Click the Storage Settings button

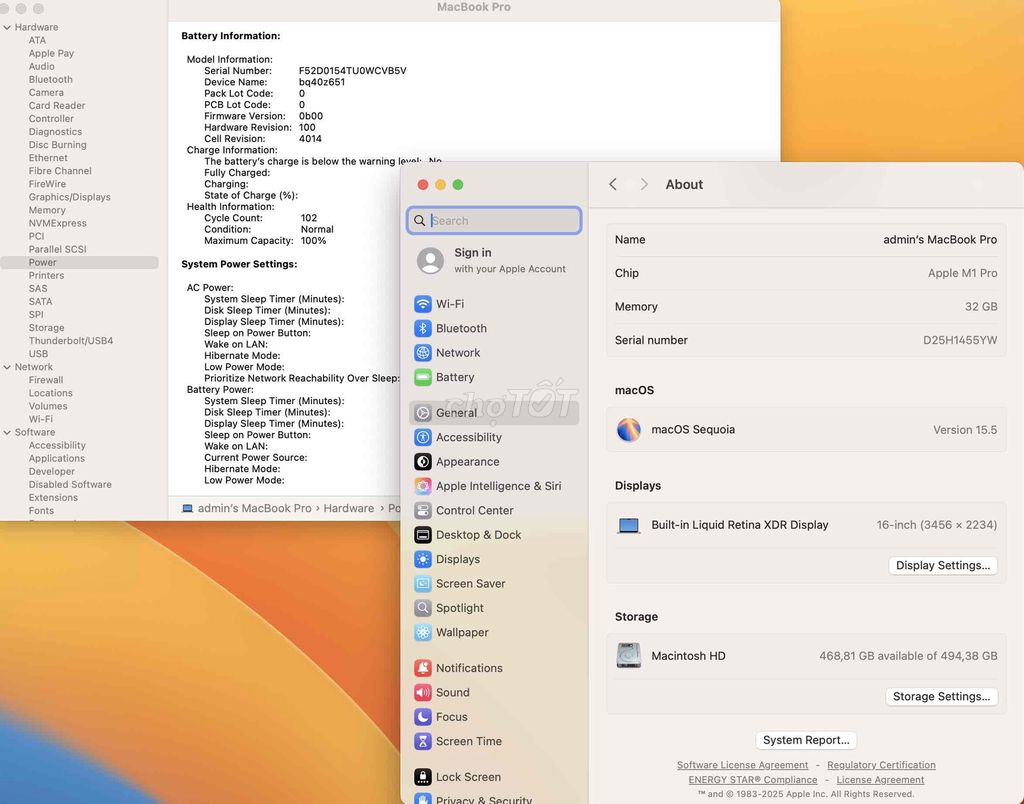[x=941, y=697]
